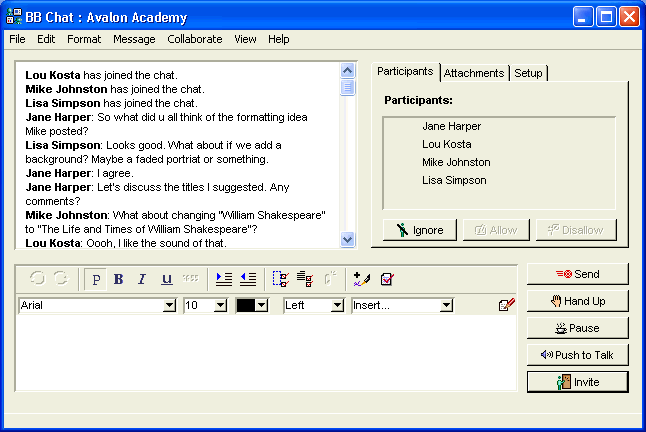This screenshot has height=432, width=646.
Task: Toggle italic text formatting
Action: (x=142, y=279)
